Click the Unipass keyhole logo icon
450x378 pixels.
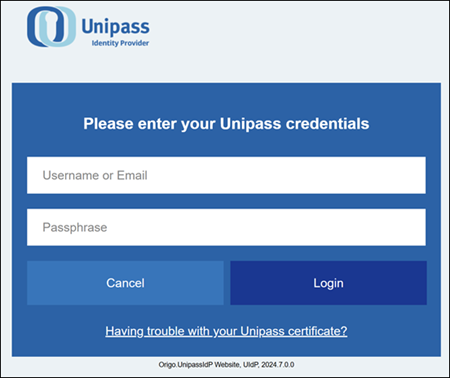[x=51, y=27]
